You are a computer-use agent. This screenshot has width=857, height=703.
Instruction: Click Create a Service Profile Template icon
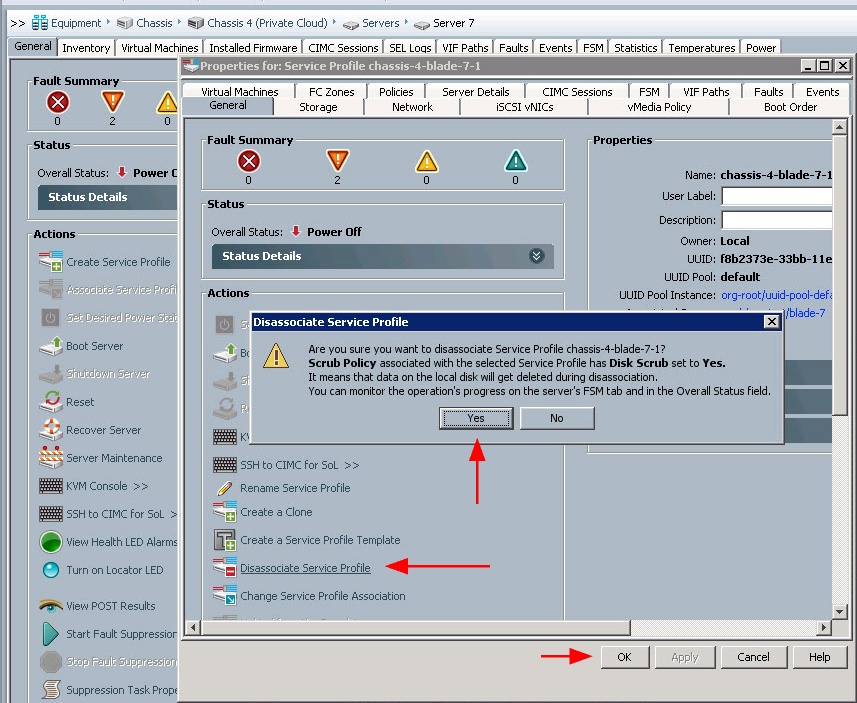(225, 540)
